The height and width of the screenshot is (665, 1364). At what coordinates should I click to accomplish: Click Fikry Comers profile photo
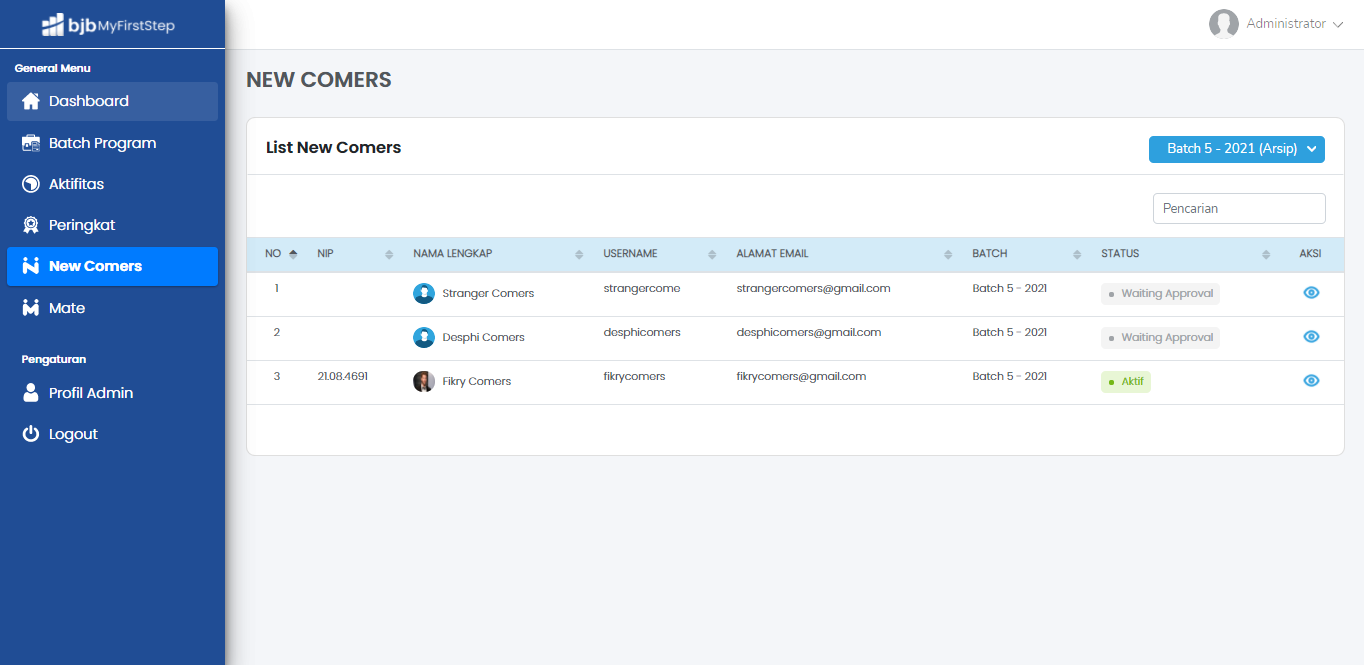pyautogui.click(x=424, y=381)
